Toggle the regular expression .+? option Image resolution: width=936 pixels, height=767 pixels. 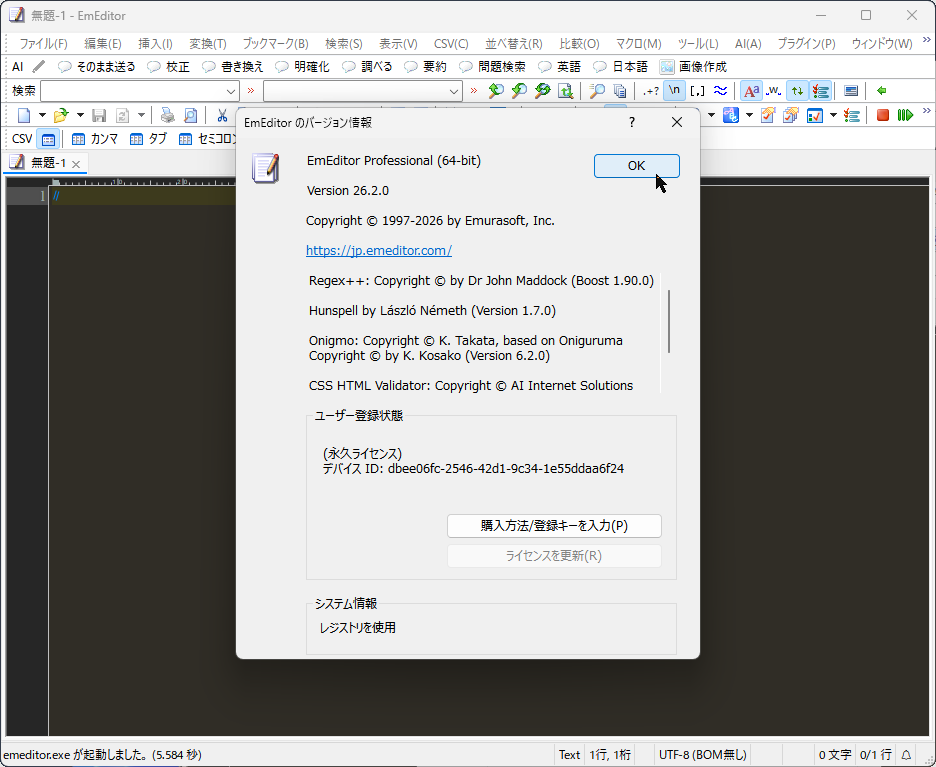click(651, 91)
